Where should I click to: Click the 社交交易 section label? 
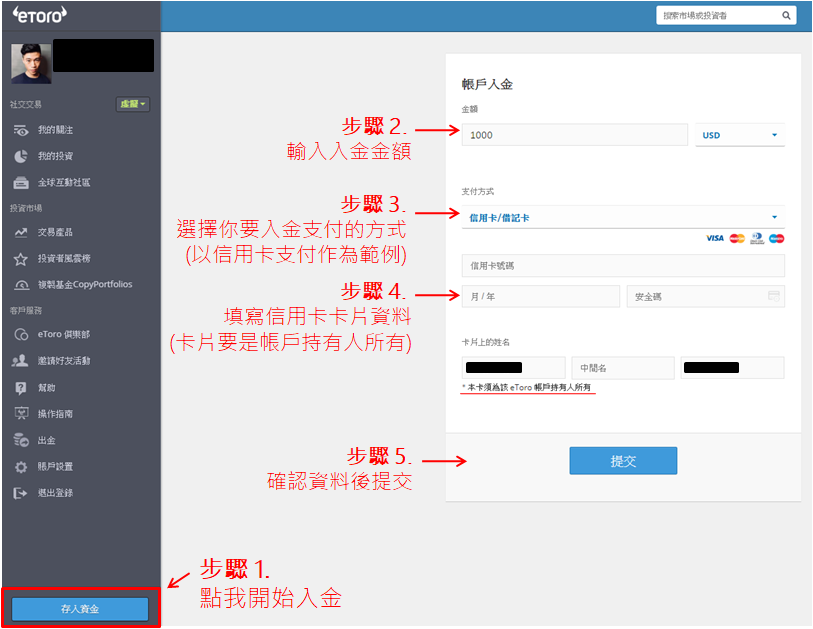tap(25, 104)
